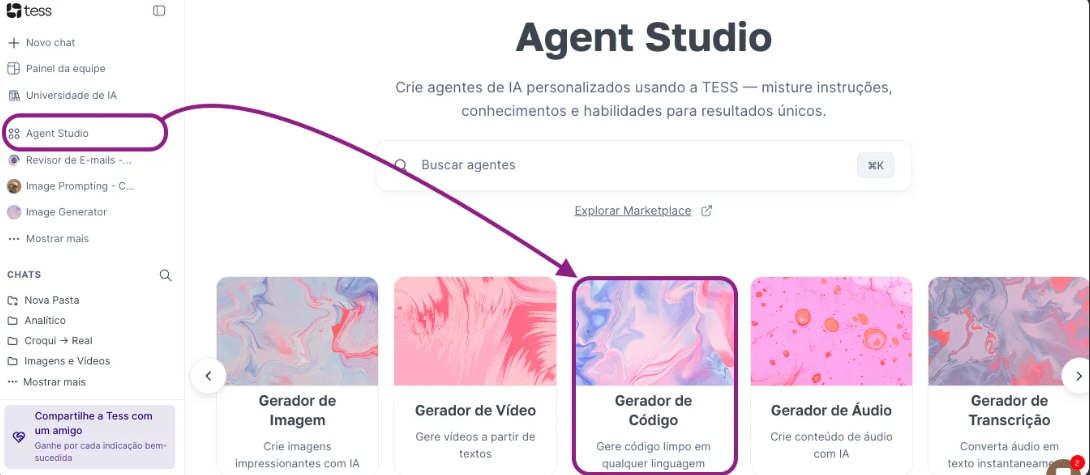The height and width of the screenshot is (475, 1090).
Task: Click the Buscar agentes search field
Action: point(643,166)
